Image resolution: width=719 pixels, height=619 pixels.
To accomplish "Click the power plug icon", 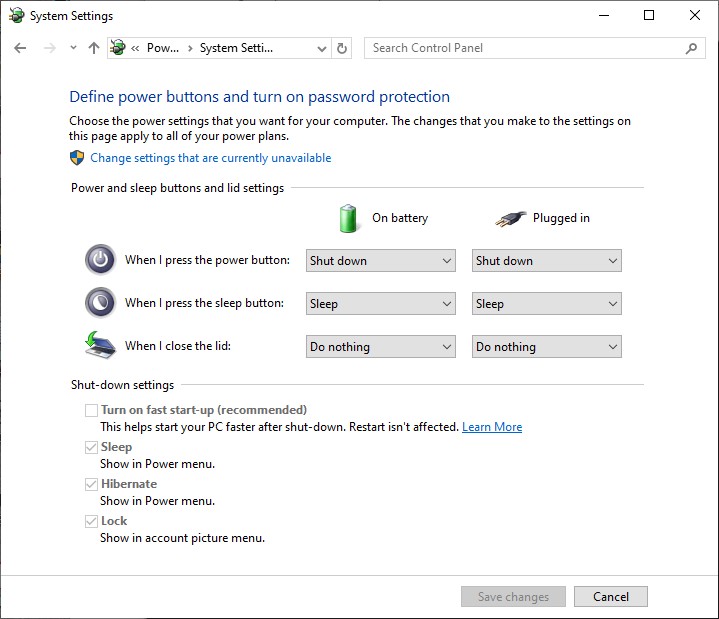I will [510, 219].
